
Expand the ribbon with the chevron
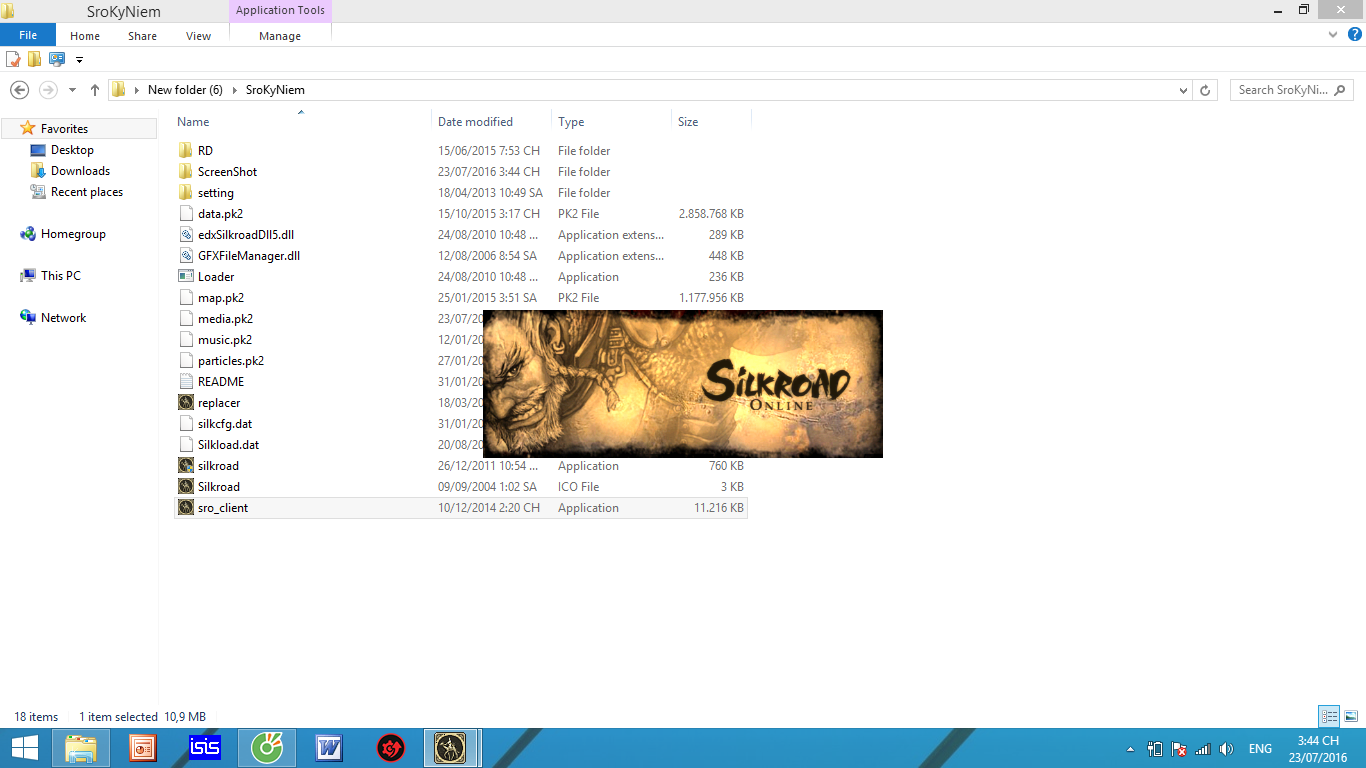tap(1333, 35)
